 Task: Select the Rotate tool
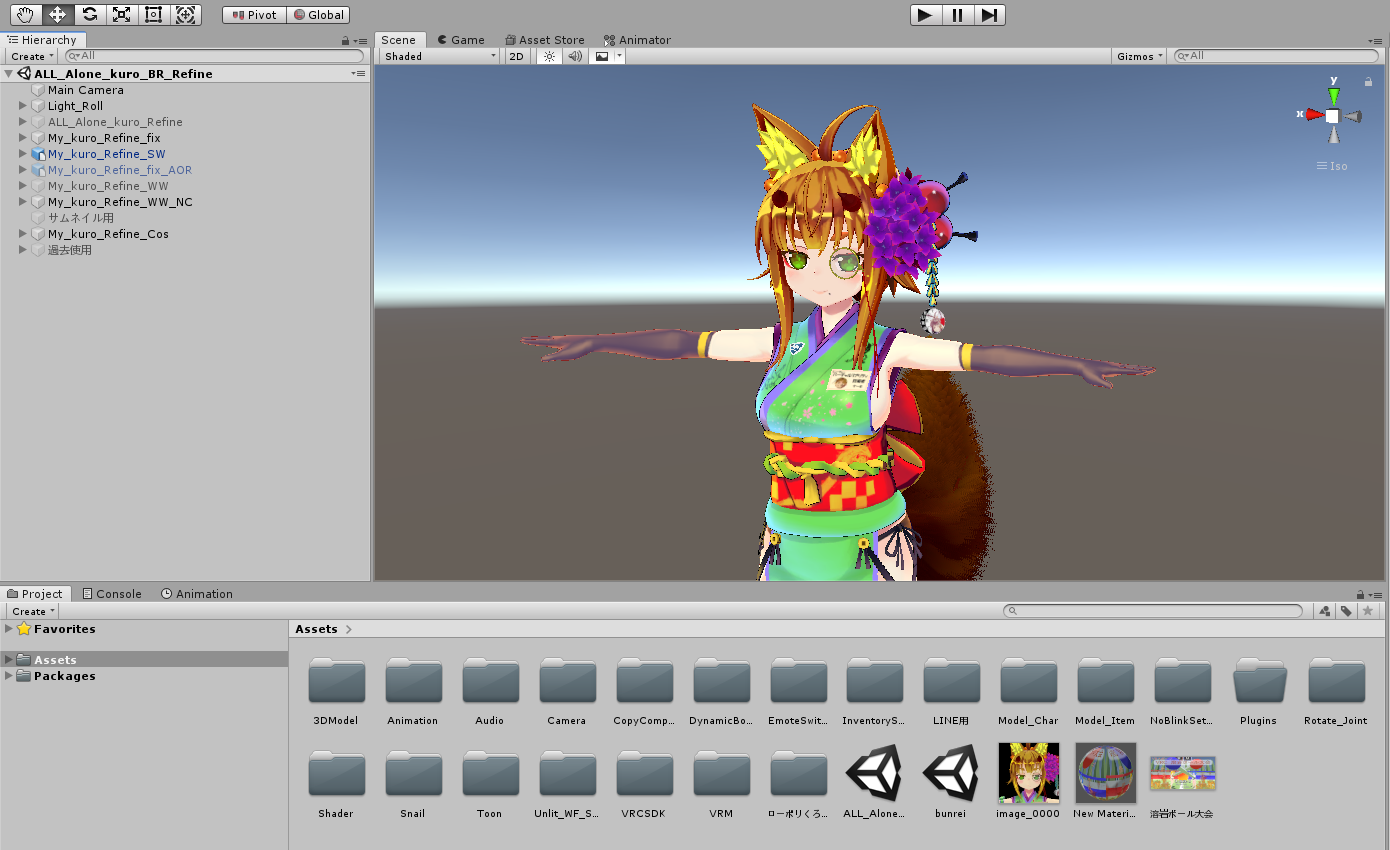pos(90,15)
